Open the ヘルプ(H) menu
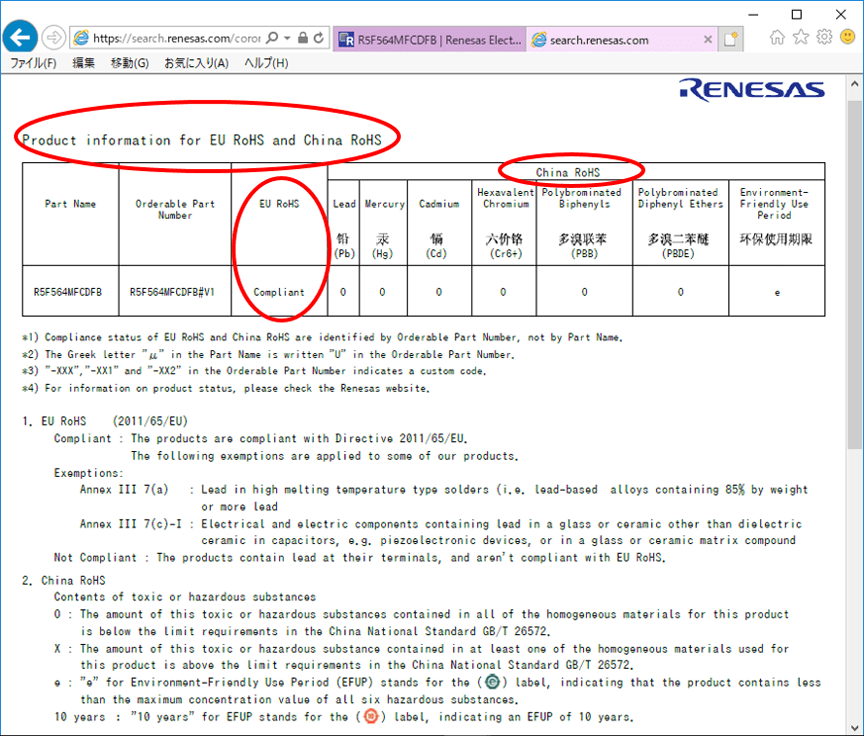 [x=266, y=63]
